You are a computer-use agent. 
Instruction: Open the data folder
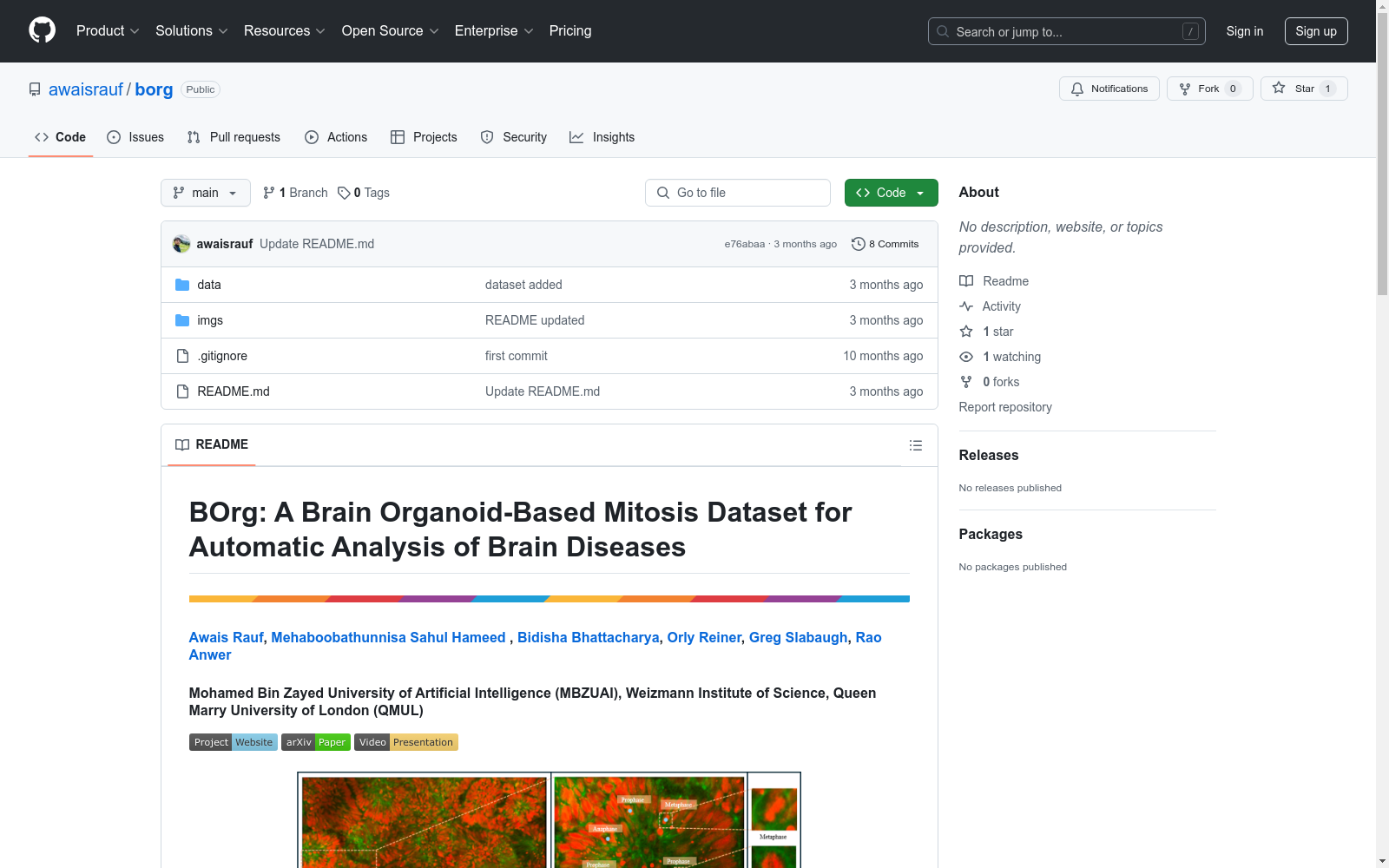click(x=209, y=285)
